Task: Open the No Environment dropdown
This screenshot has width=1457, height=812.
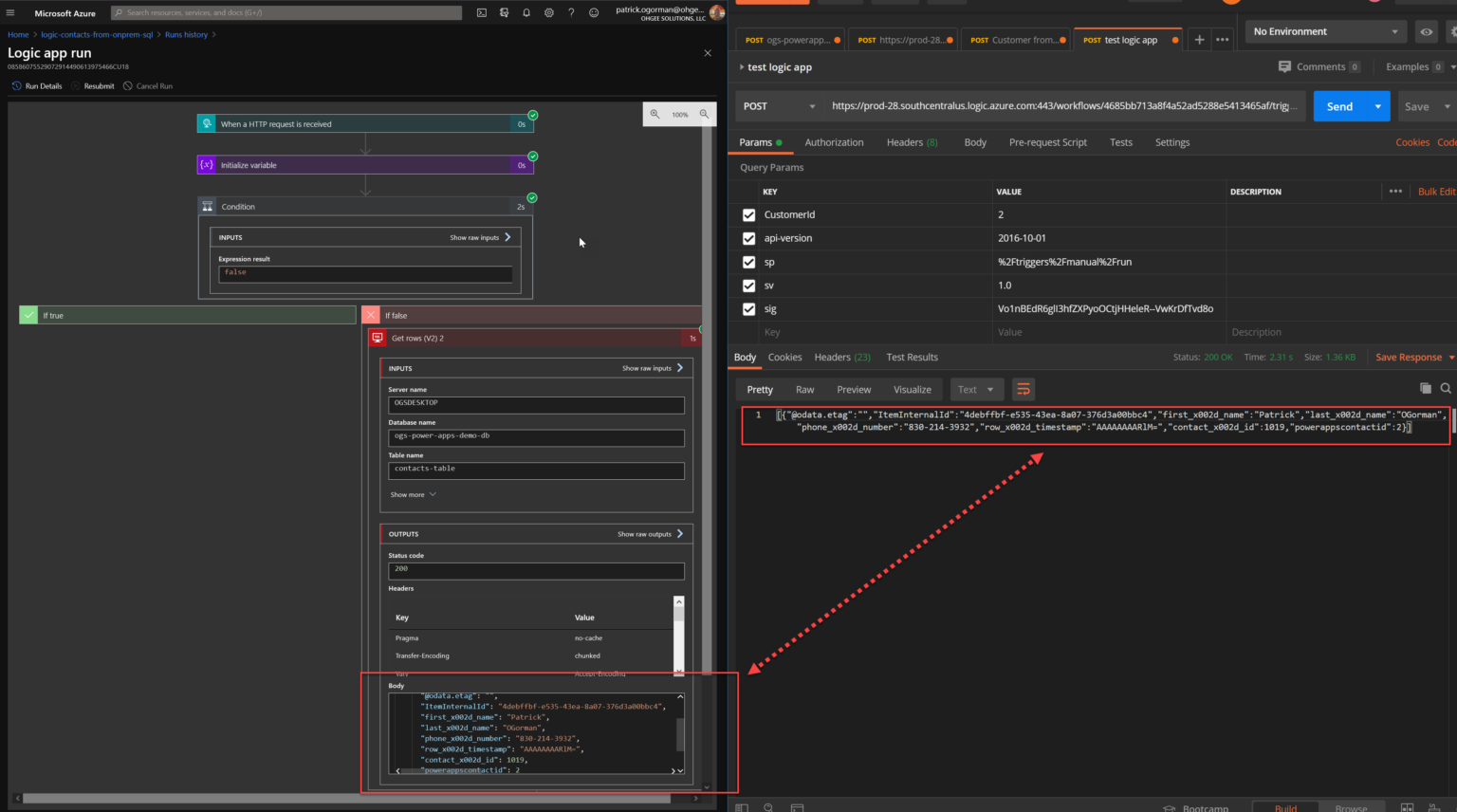Action: pyautogui.click(x=1324, y=31)
